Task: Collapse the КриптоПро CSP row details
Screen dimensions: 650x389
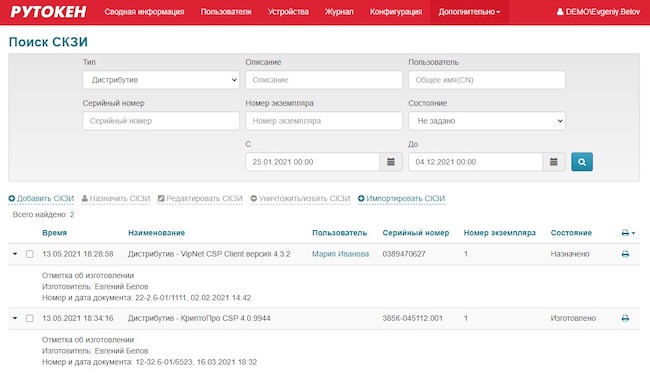Action: pos(15,318)
